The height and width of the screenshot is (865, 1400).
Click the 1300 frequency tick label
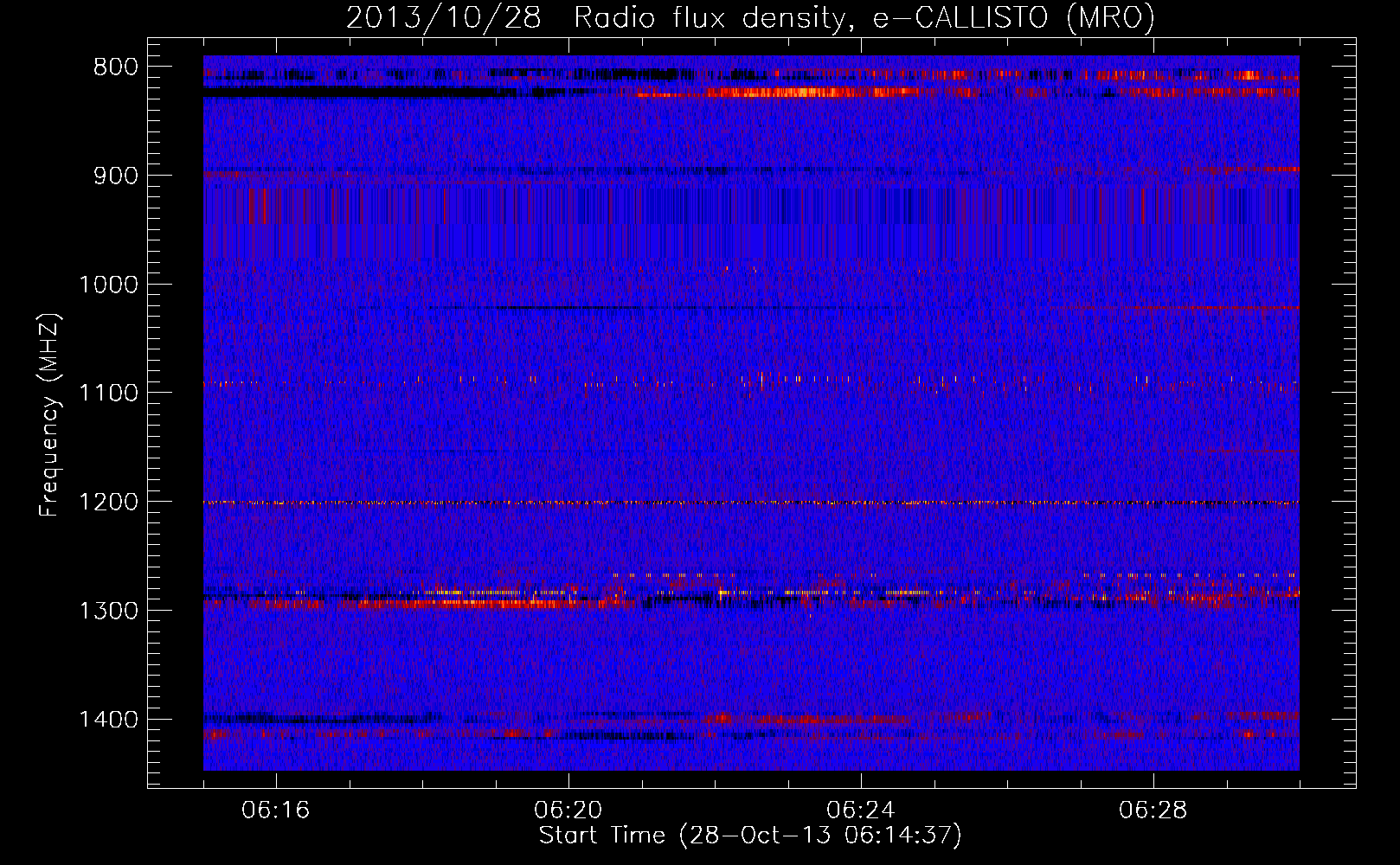click(108, 611)
